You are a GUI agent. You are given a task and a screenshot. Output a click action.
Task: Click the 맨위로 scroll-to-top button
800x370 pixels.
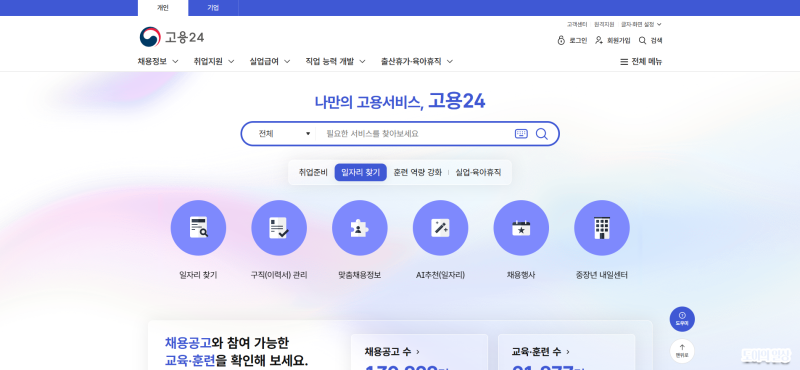682,351
